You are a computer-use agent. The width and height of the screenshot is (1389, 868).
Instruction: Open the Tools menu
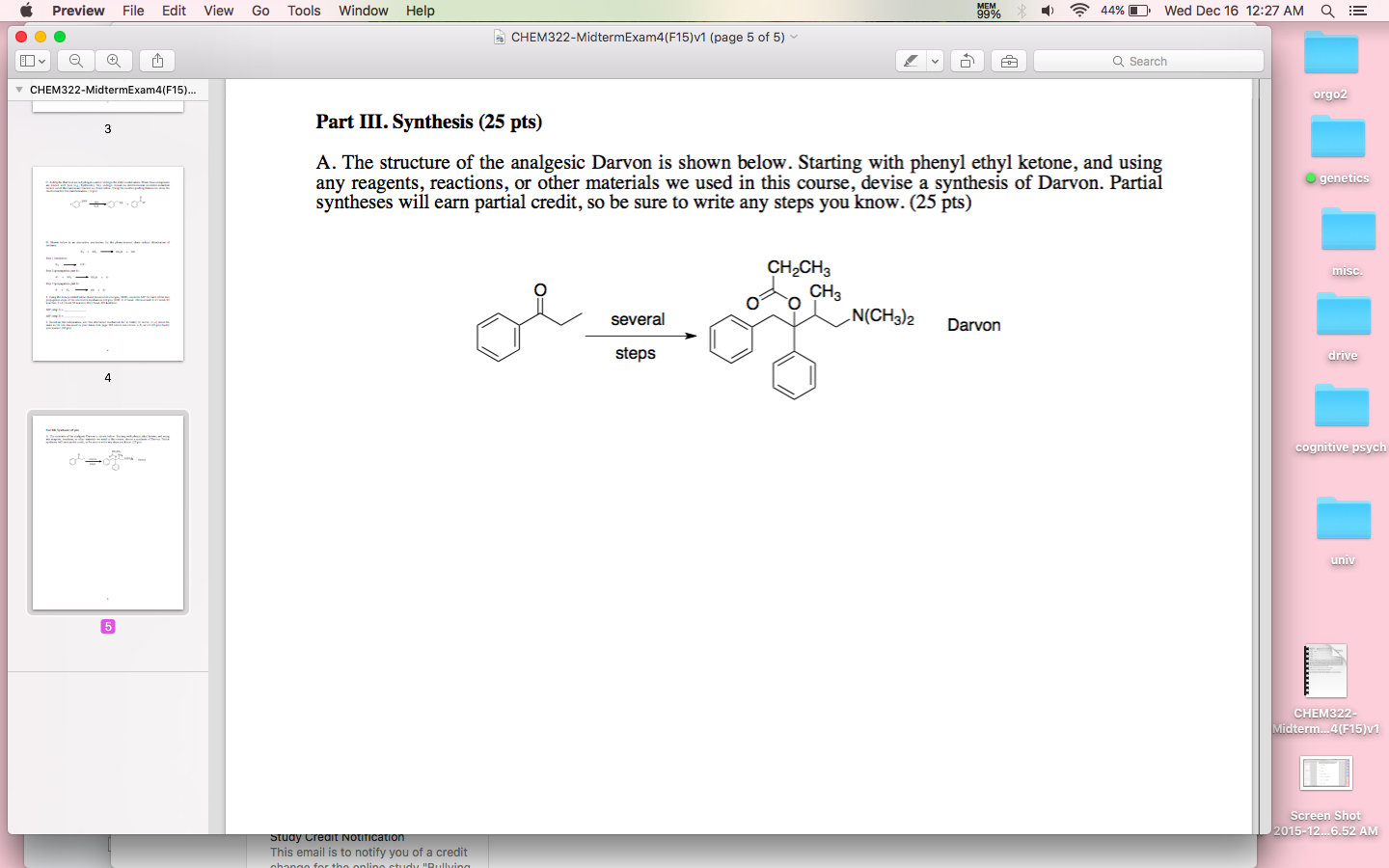(x=304, y=11)
